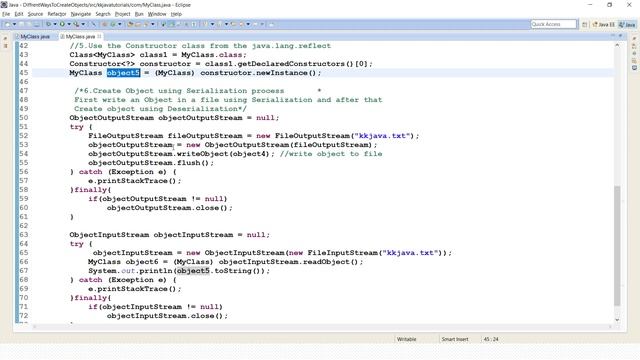Expand the Debug configurations dropdown arrow
Viewport: 640px width, 360px height.
pos(55,24)
